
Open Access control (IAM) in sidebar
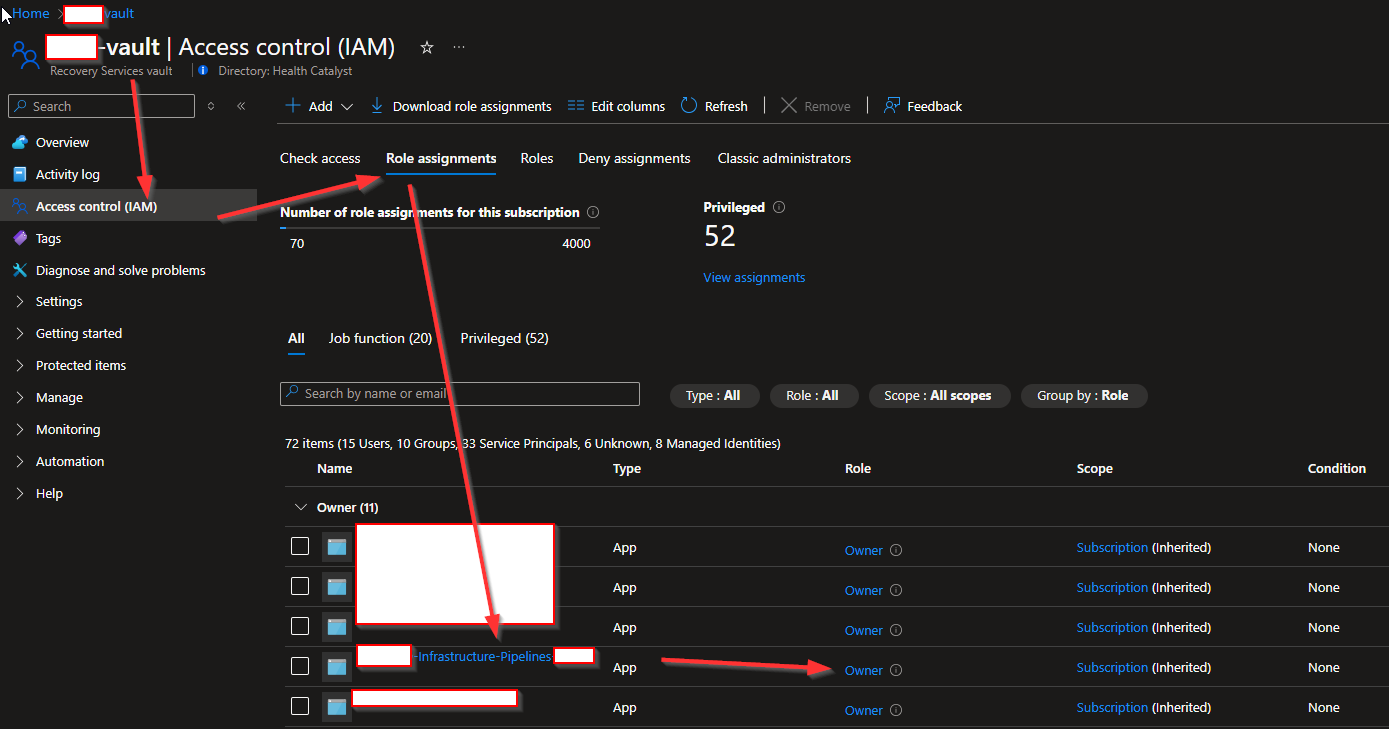(x=128, y=206)
